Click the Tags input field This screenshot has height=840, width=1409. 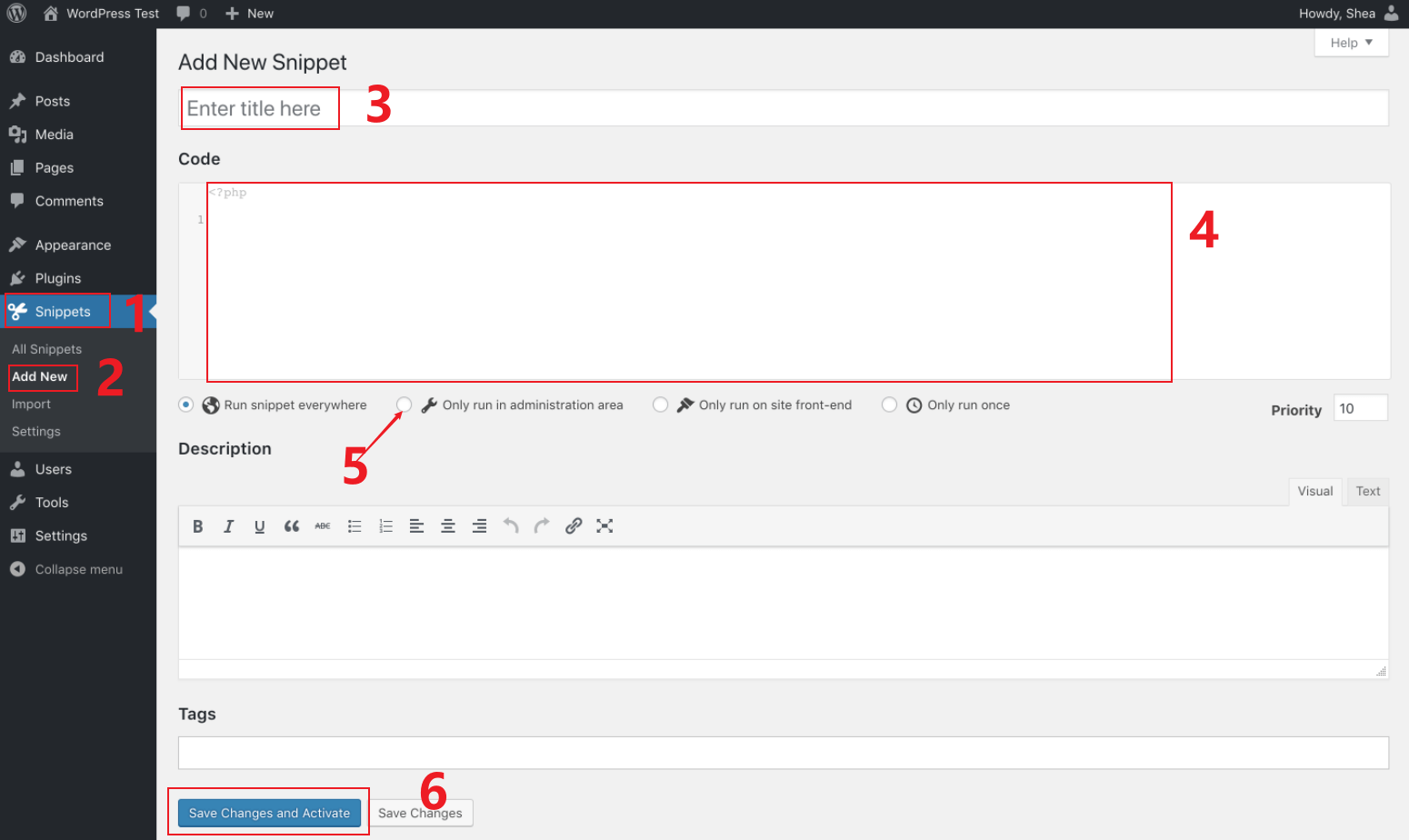pyautogui.click(x=784, y=753)
